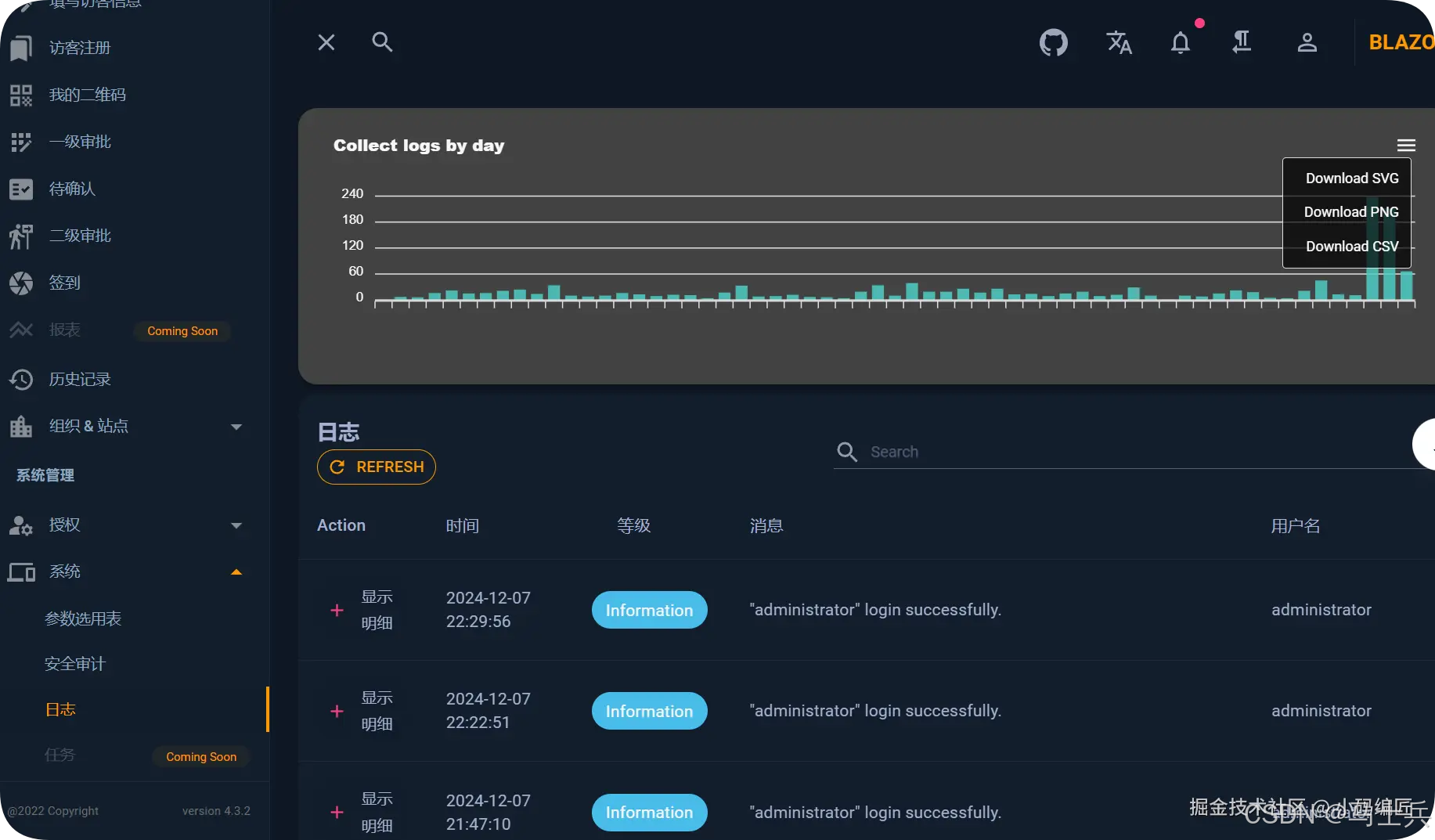Expand the 授权 section
Screen dimensions: 1435x840
coord(236,525)
